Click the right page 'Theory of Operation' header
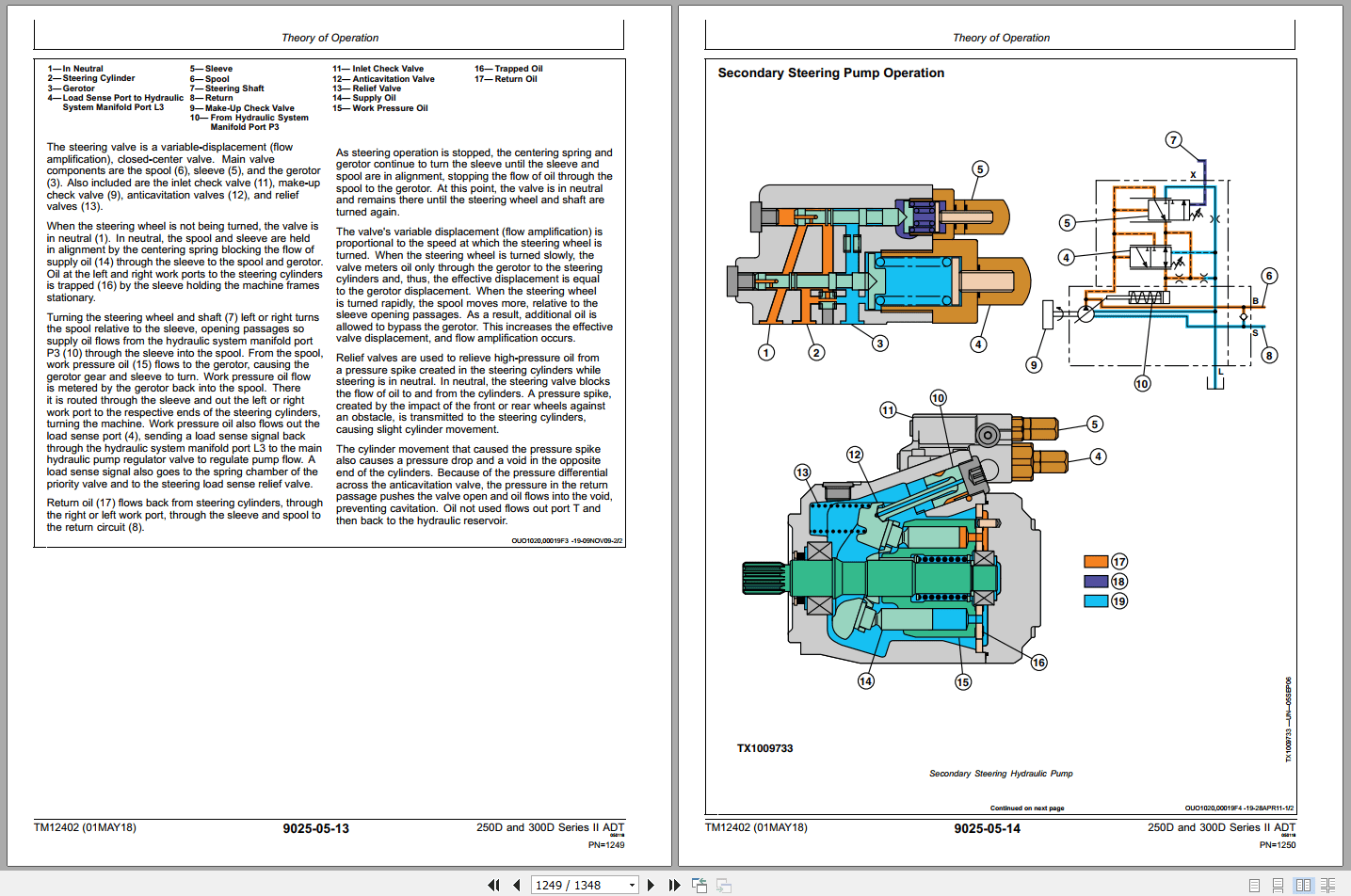1351x896 pixels. [x=1001, y=38]
